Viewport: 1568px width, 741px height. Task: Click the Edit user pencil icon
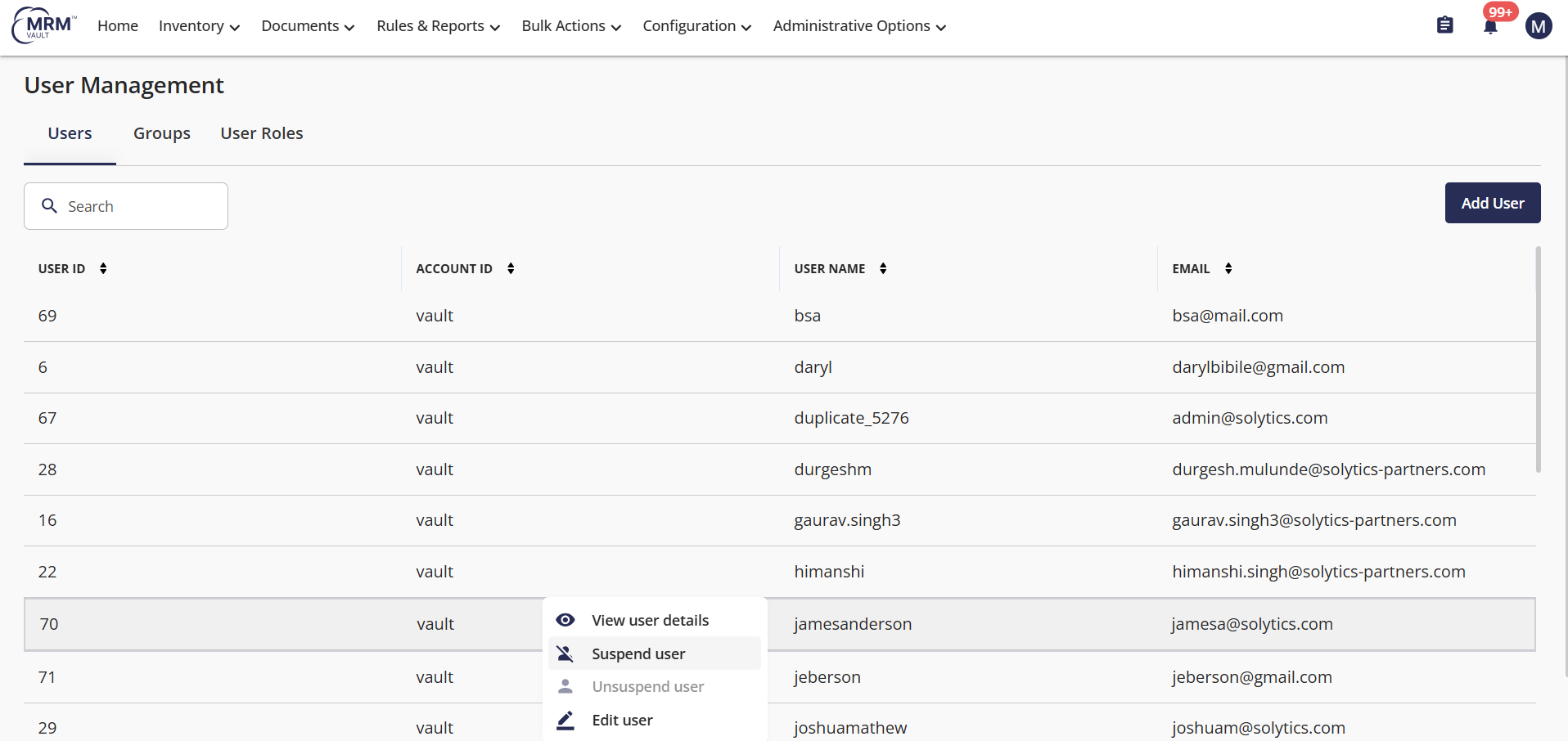click(565, 720)
